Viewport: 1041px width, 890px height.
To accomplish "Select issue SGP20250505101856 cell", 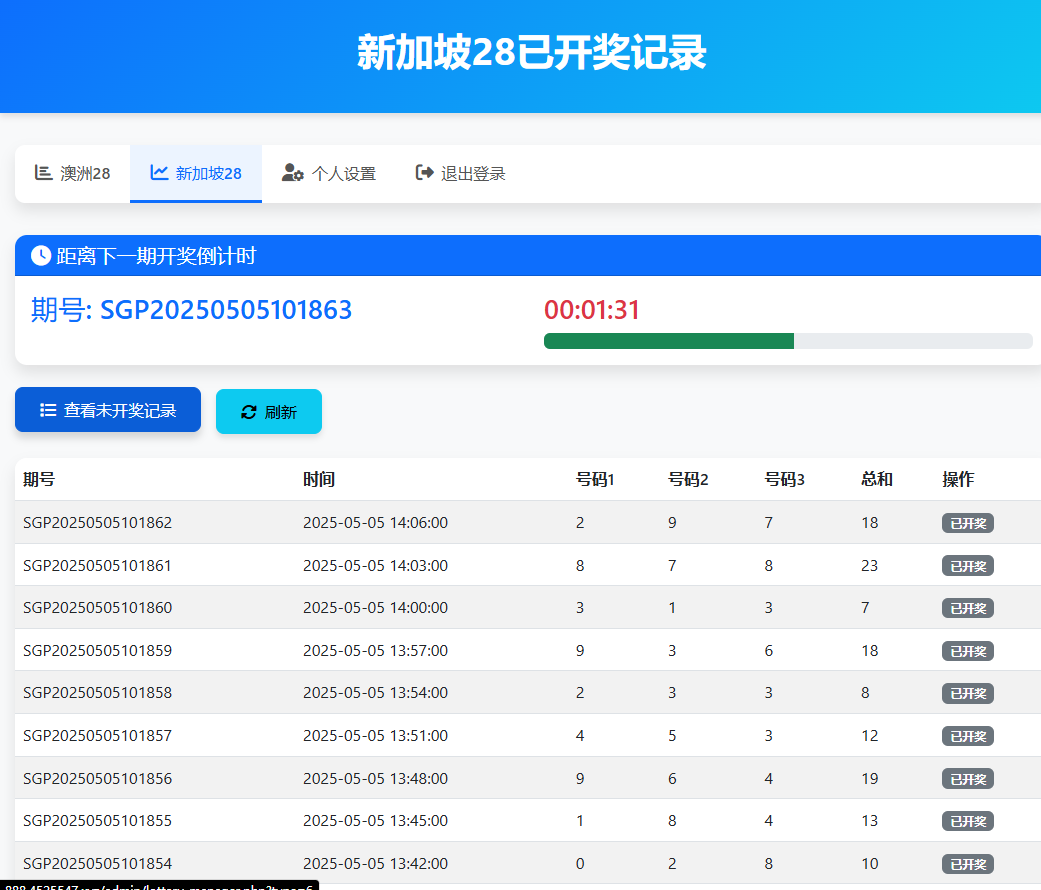I will click(x=98, y=778).
